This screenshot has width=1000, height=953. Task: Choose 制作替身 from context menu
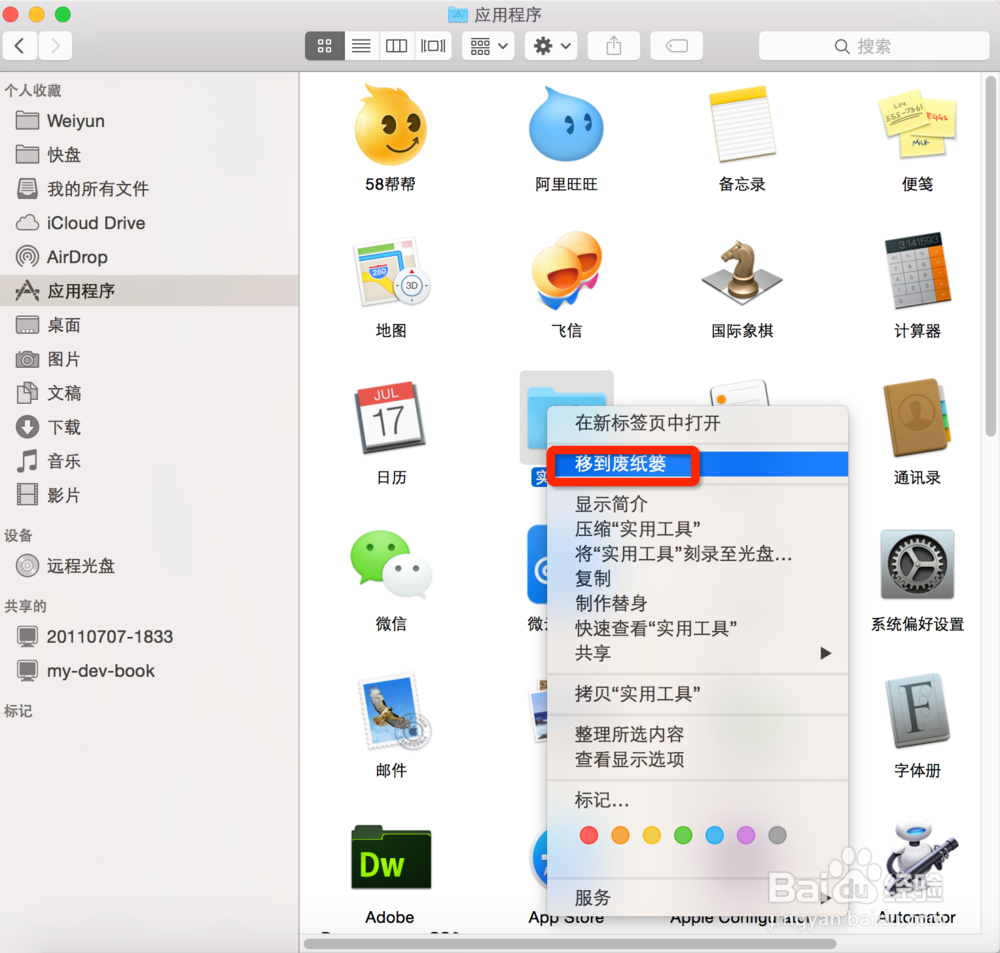click(x=698, y=603)
